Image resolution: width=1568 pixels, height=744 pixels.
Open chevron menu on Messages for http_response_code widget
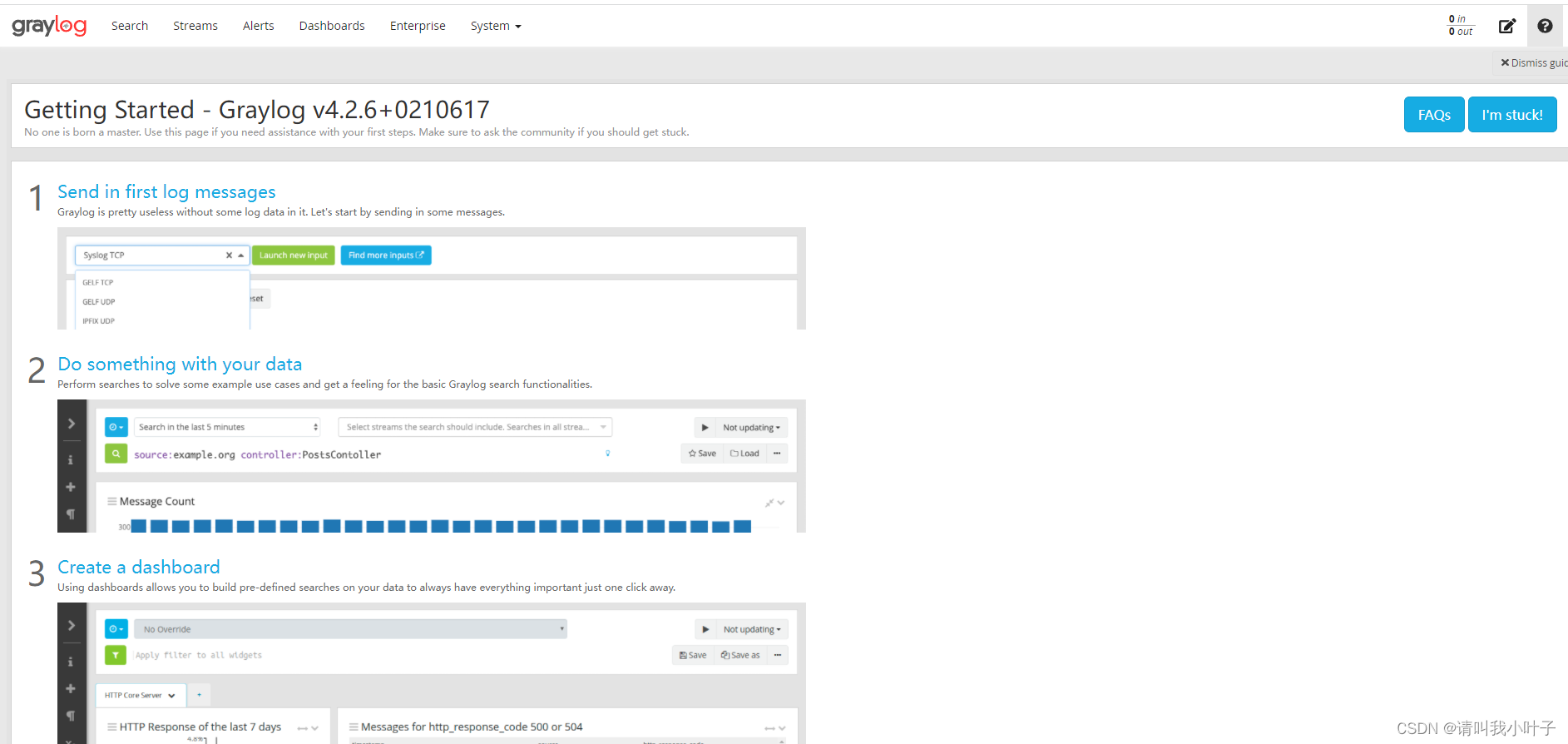[x=782, y=728]
